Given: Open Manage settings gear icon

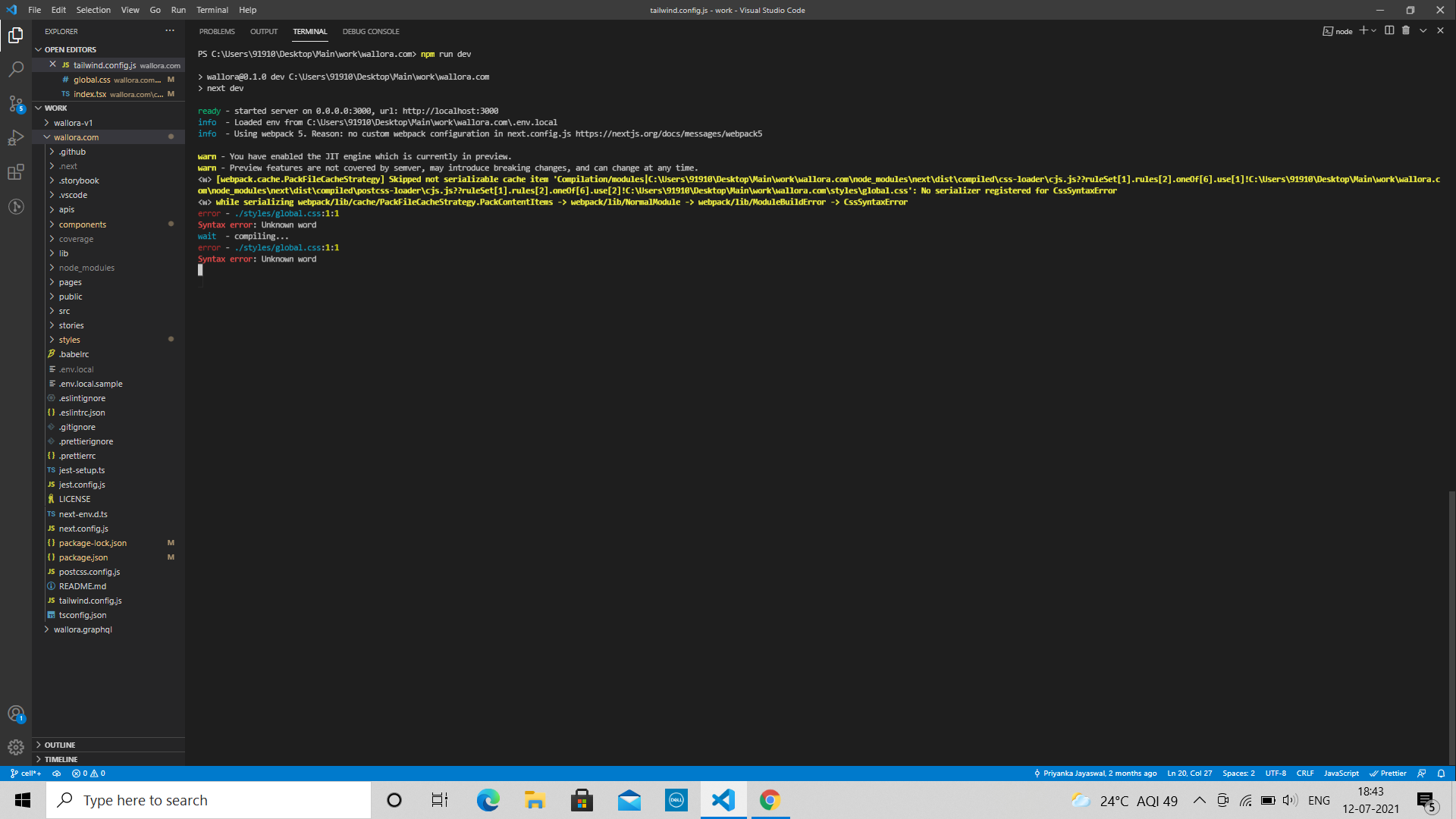Looking at the screenshot, I should [16, 747].
